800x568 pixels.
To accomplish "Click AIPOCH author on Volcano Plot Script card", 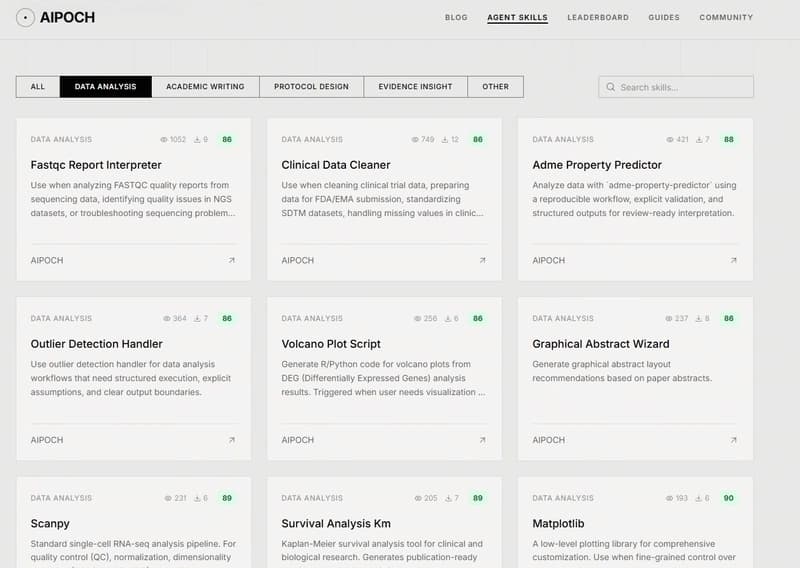I will point(297,440).
